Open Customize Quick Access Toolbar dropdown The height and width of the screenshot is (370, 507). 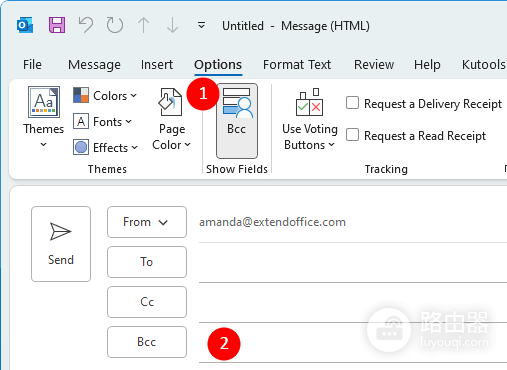coord(201,25)
